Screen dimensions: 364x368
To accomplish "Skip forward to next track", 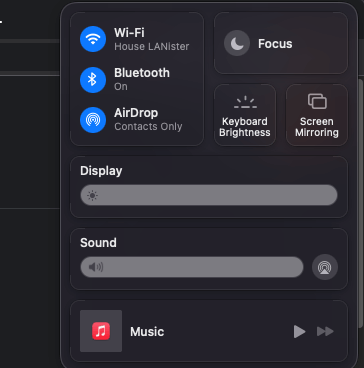I will 325,332.
